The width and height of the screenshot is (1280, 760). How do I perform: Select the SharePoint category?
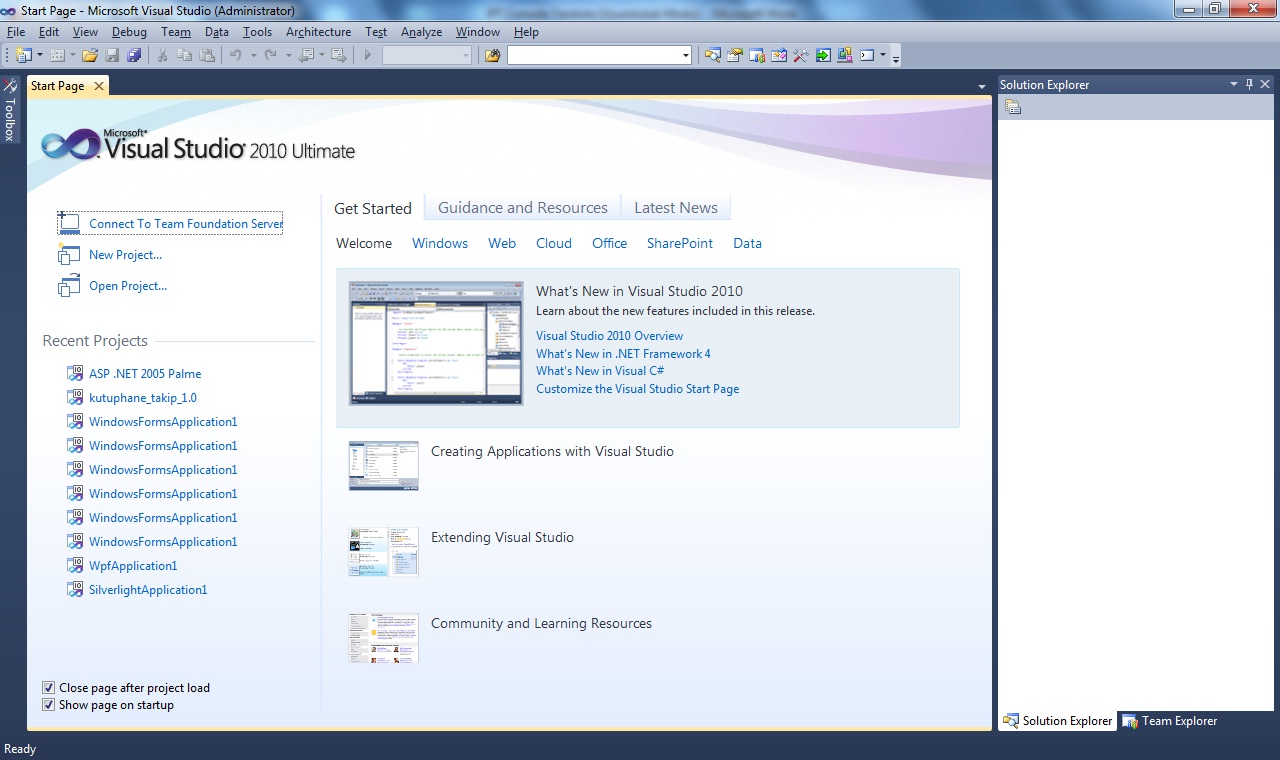coord(680,243)
